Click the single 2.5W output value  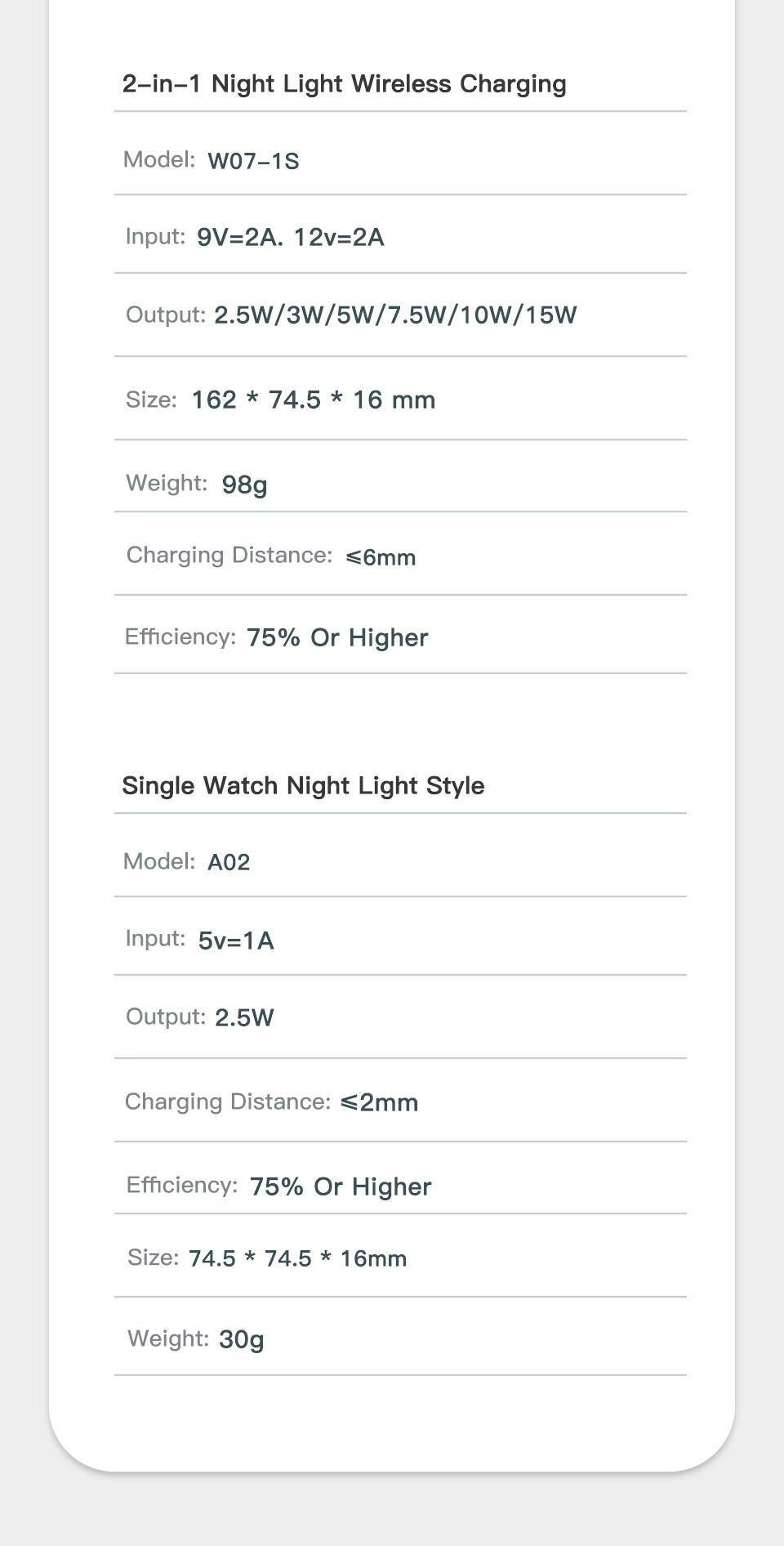pos(244,1018)
